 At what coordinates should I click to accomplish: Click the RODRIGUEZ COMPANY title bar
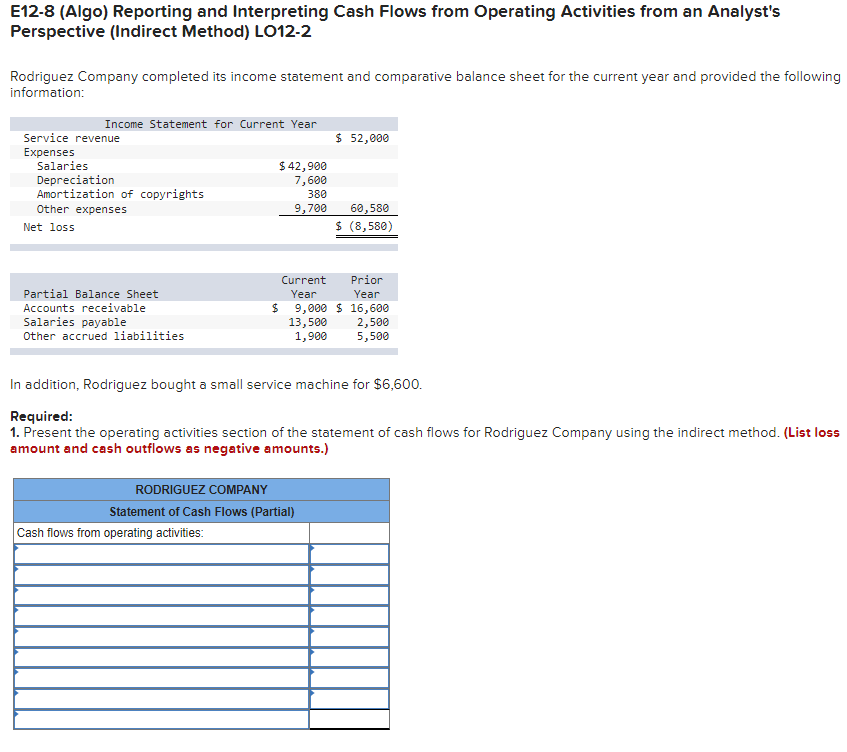pos(200,489)
